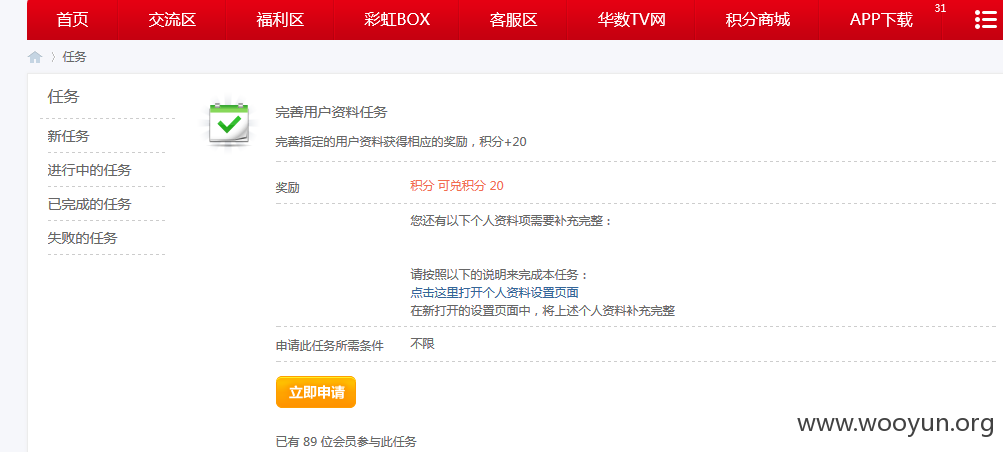Click the 奖励 row label
The height and width of the screenshot is (452, 1003).
pyautogui.click(x=287, y=188)
